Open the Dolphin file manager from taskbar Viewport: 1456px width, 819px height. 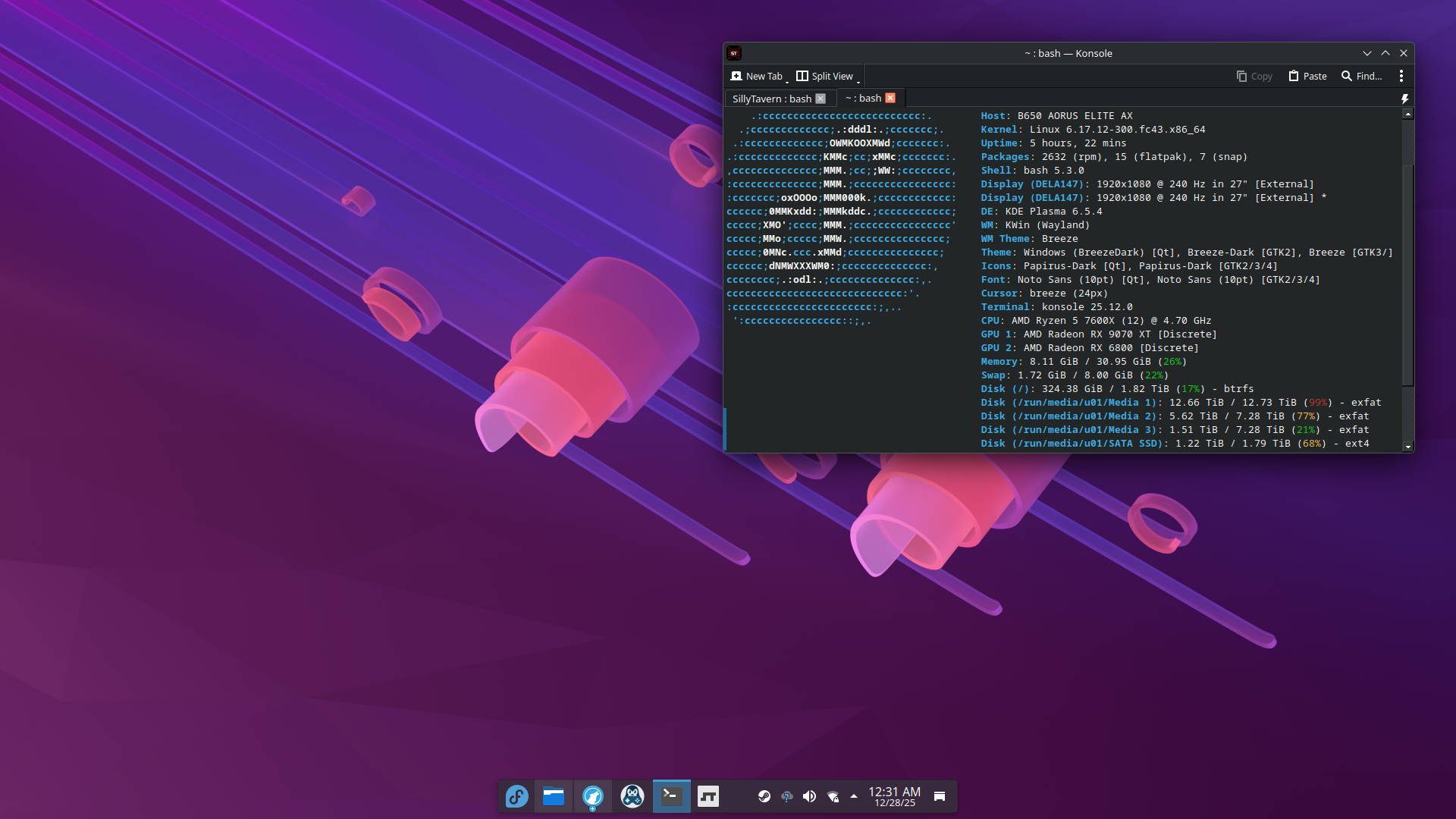(x=554, y=796)
